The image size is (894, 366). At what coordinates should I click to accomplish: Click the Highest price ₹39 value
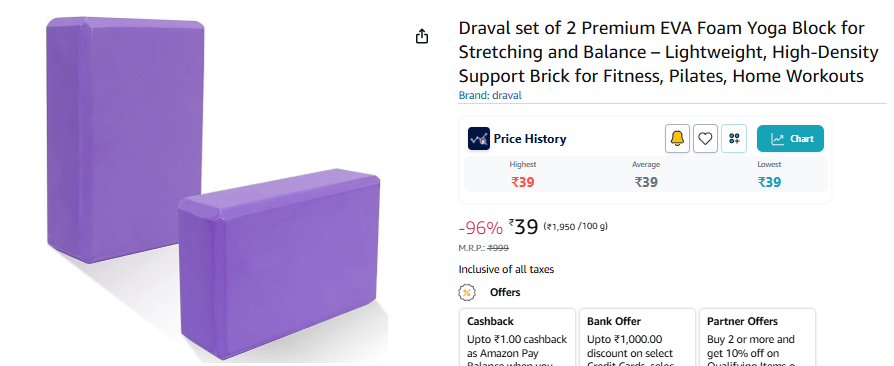(523, 182)
